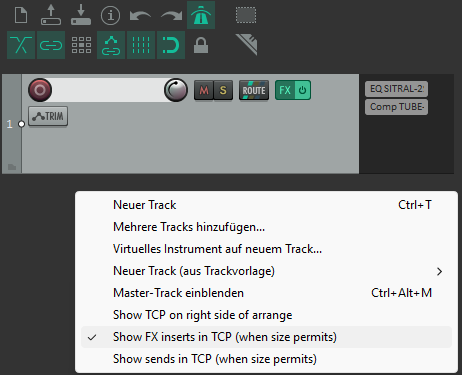Screen dimensions: 462x375
Task: Mute track 1 with M button
Action: [x=204, y=90]
